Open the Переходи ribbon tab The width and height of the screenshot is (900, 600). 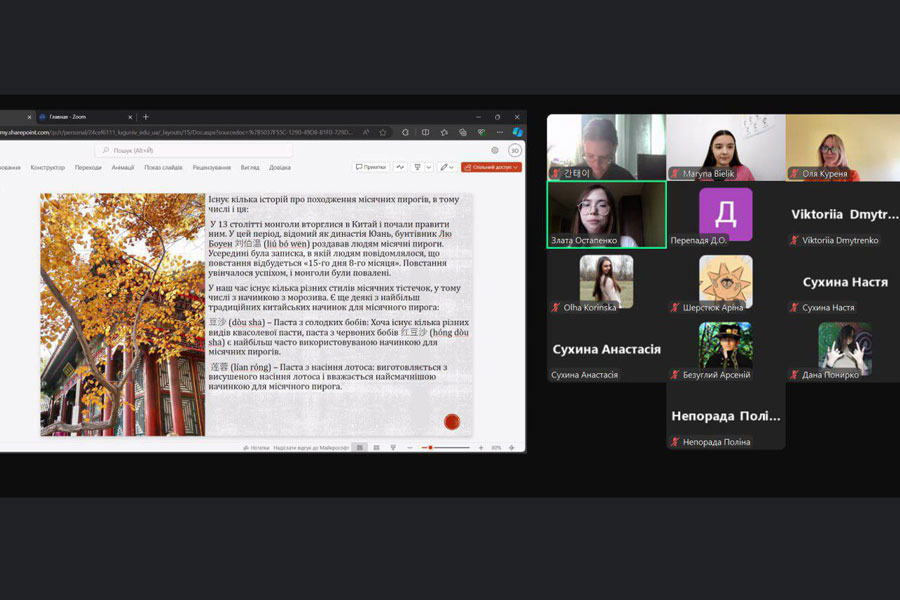pos(88,168)
